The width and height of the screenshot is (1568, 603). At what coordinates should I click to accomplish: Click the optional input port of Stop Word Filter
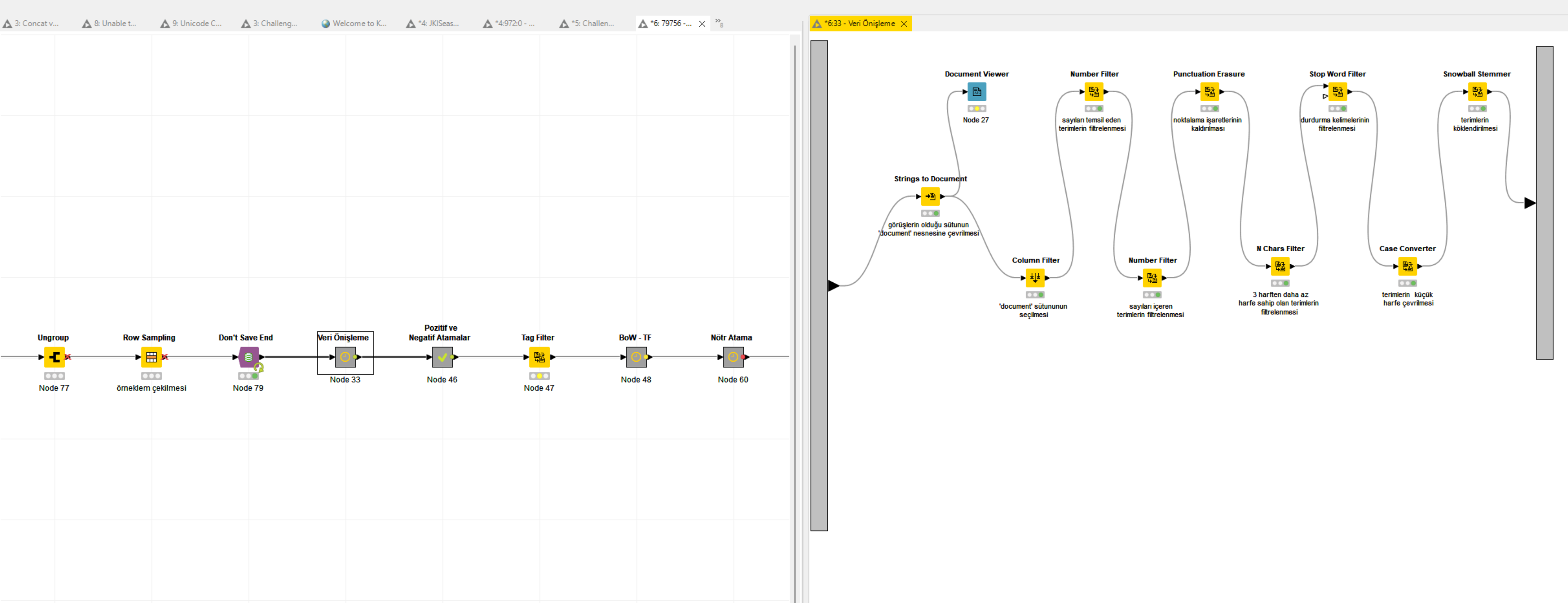pos(1325,96)
